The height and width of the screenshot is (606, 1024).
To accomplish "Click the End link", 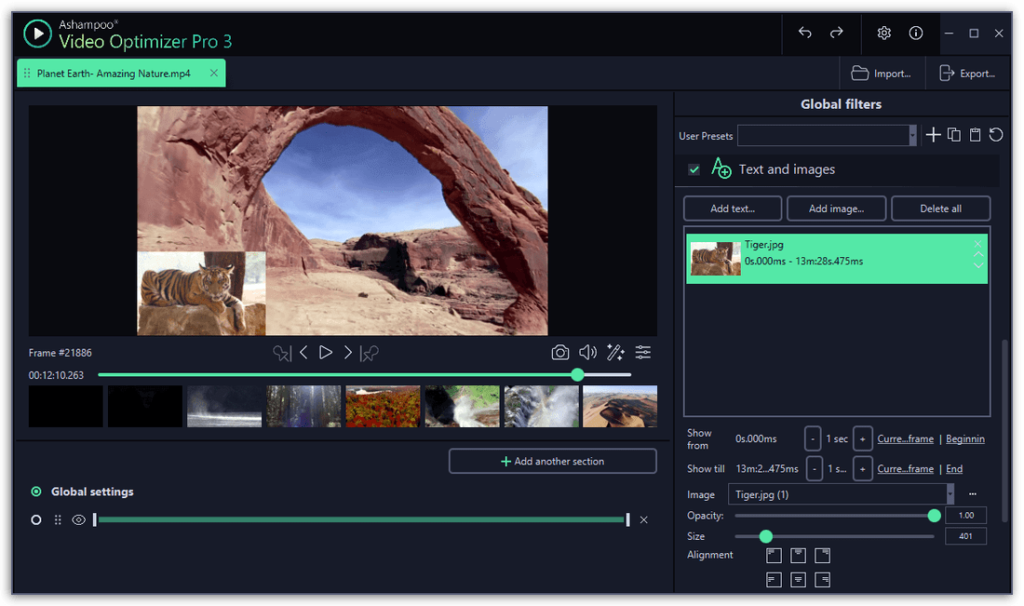I will click(954, 469).
